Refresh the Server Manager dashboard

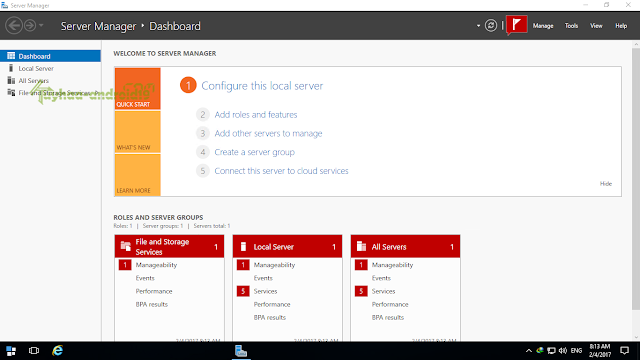(x=491, y=26)
